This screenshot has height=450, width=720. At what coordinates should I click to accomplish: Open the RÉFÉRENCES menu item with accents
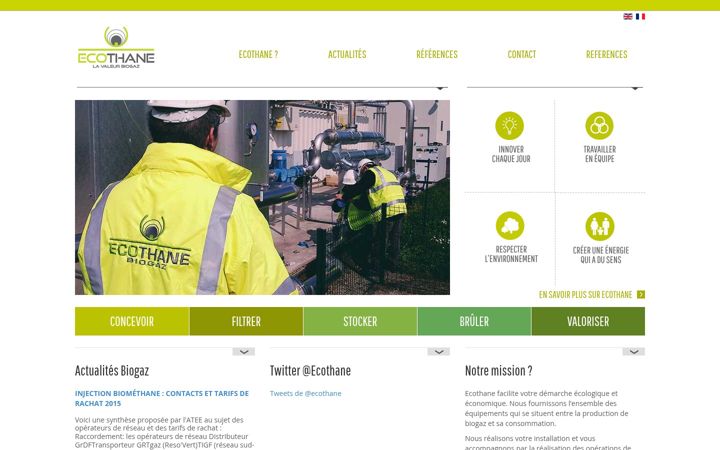click(x=437, y=54)
